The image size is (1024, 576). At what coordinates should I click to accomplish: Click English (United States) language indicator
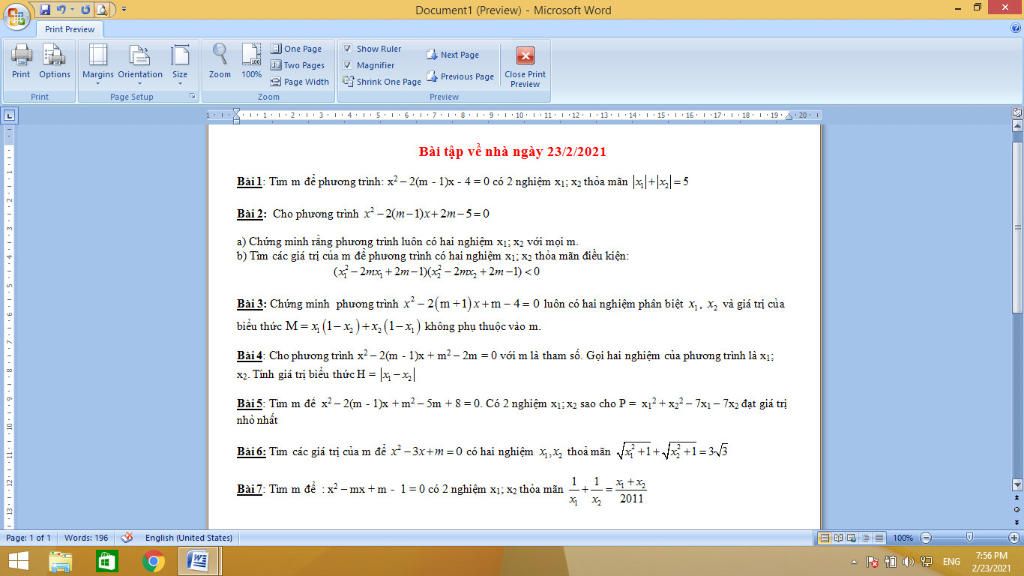(x=188, y=538)
